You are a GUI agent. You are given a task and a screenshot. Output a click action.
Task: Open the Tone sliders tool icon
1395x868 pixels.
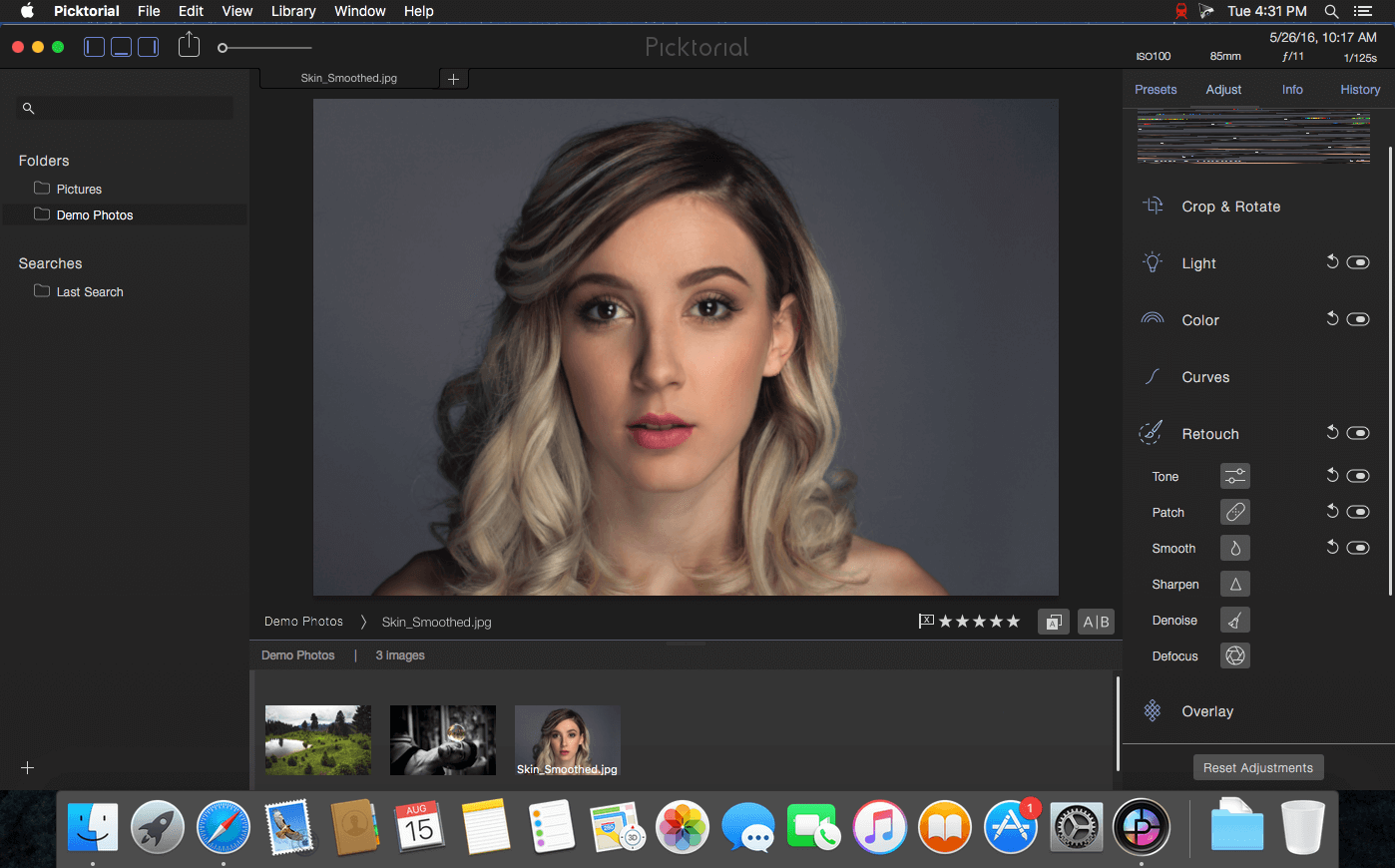[x=1235, y=476]
